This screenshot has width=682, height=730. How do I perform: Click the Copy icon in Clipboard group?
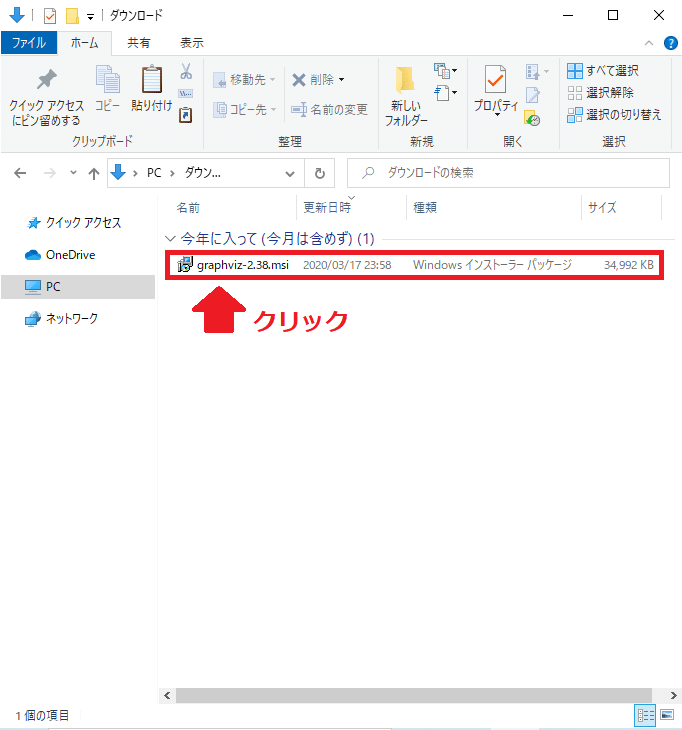(108, 79)
